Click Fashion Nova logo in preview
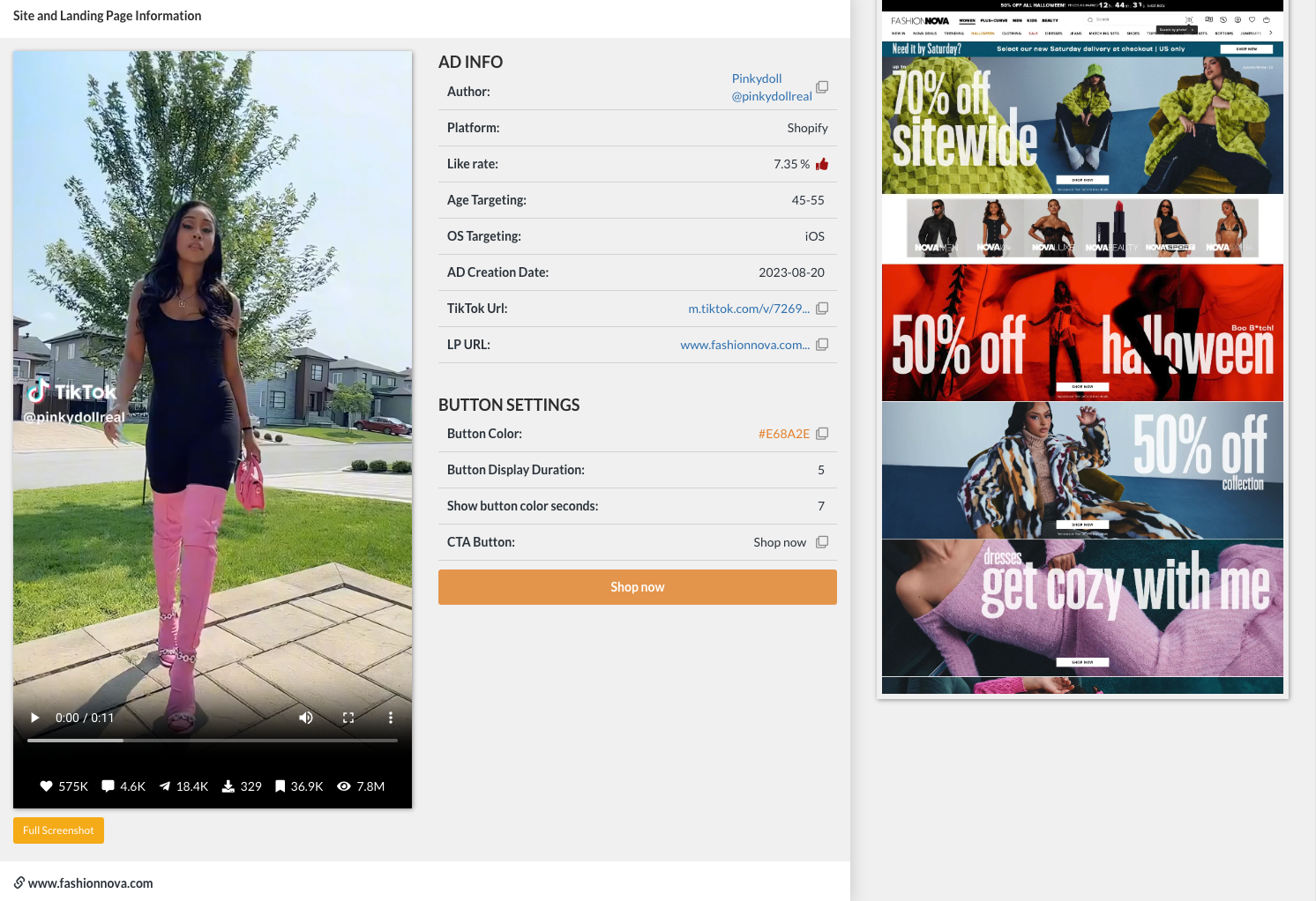This screenshot has width=1316, height=901. click(x=920, y=20)
